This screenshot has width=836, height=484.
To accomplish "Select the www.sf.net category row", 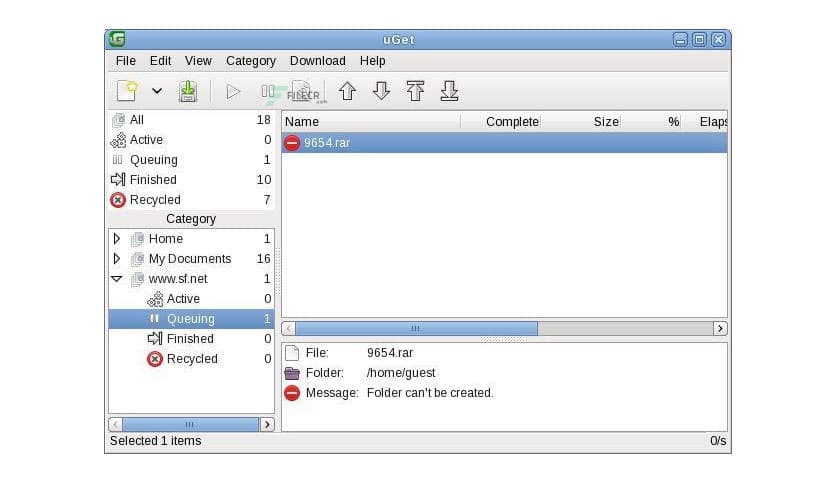I will click(191, 279).
